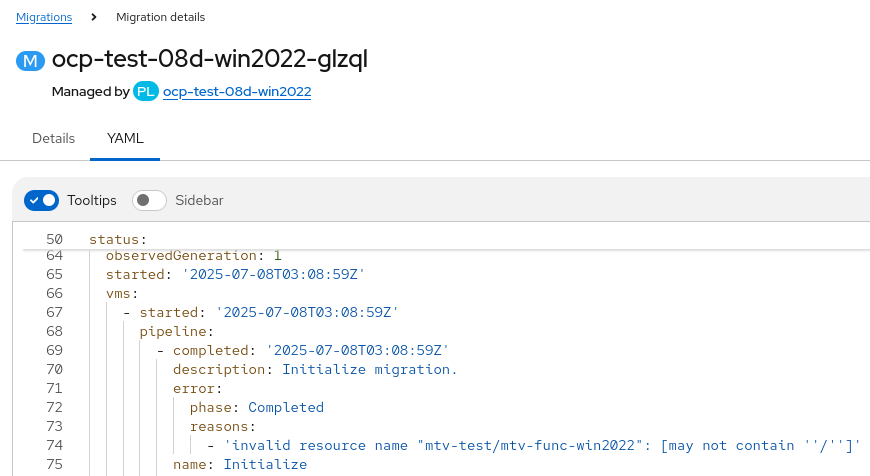Go back to Migrations via breadcrumb
Viewport: 870px width, 476px height.
pyautogui.click(x=44, y=17)
